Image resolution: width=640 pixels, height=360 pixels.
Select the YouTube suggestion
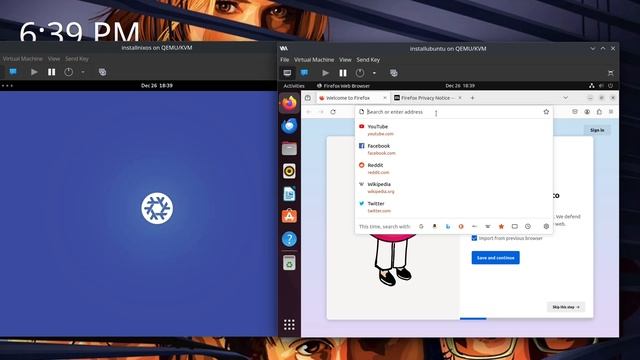point(453,130)
